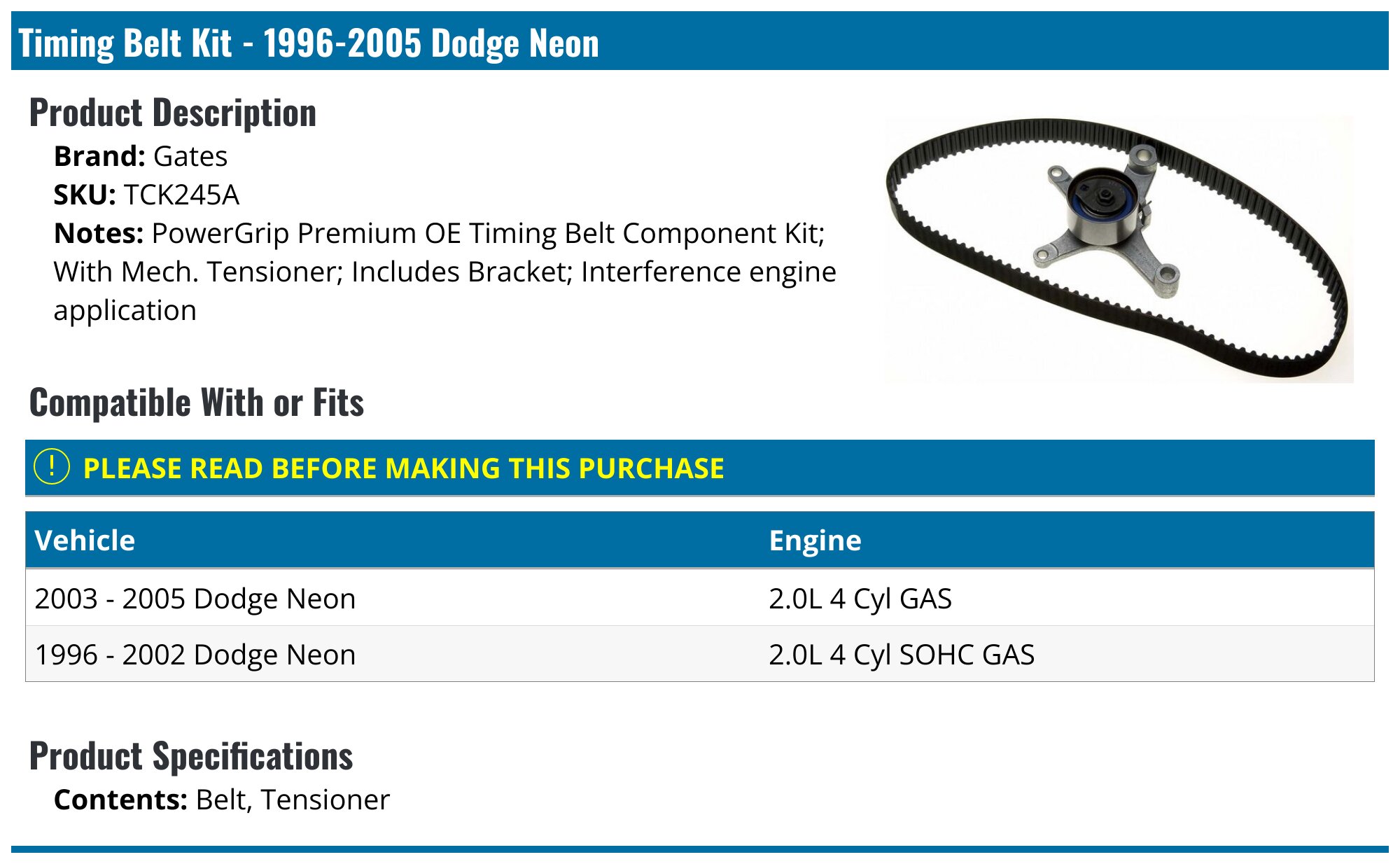
Task: Click the 2.0L 4 Cyl GAS engine cell
Action: 860,599
